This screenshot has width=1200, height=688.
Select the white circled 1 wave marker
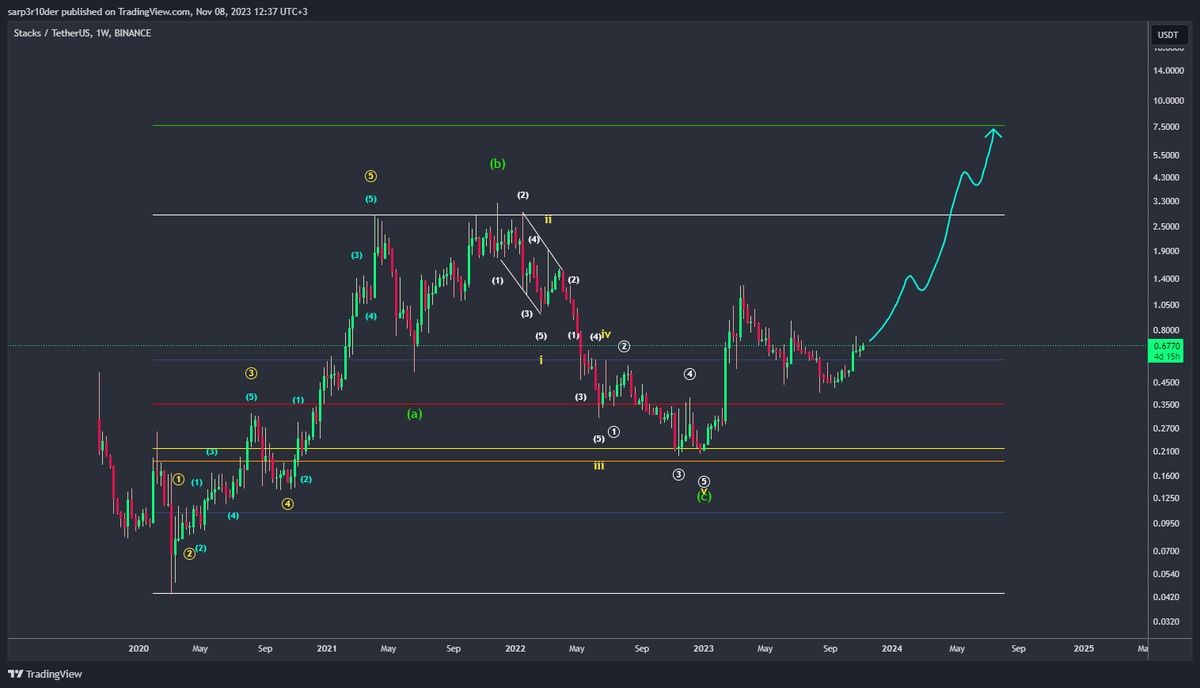(613, 431)
